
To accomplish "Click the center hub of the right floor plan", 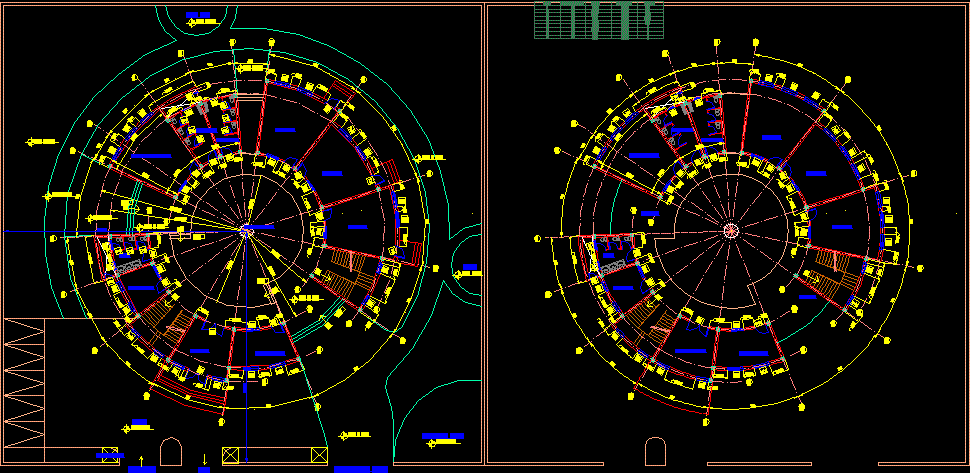I will tap(730, 231).
